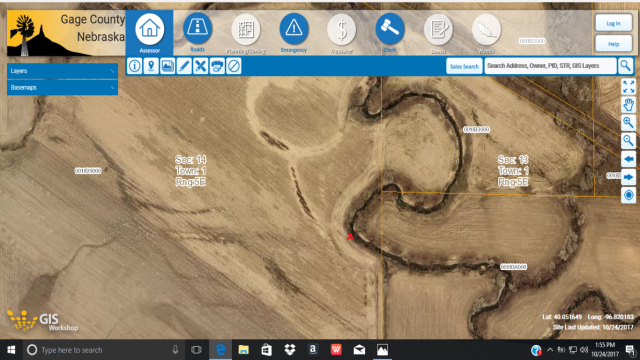Focus the address and owner search field
Screen dimensions: 640x360
click(550, 66)
